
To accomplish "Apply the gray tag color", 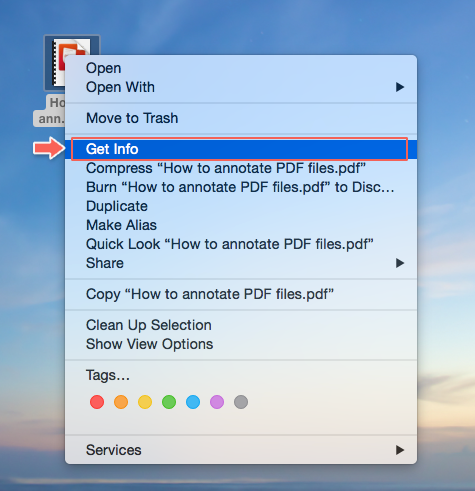I will (x=241, y=402).
